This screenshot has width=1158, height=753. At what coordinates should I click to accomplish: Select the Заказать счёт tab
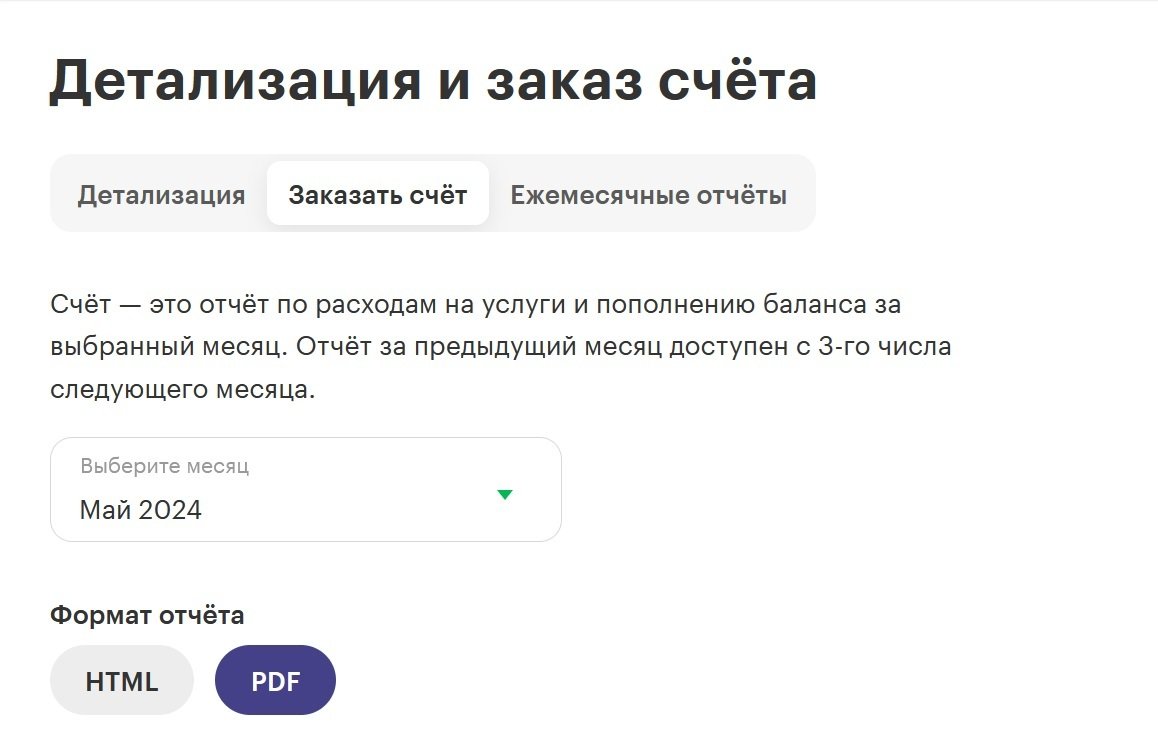[x=377, y=195]
